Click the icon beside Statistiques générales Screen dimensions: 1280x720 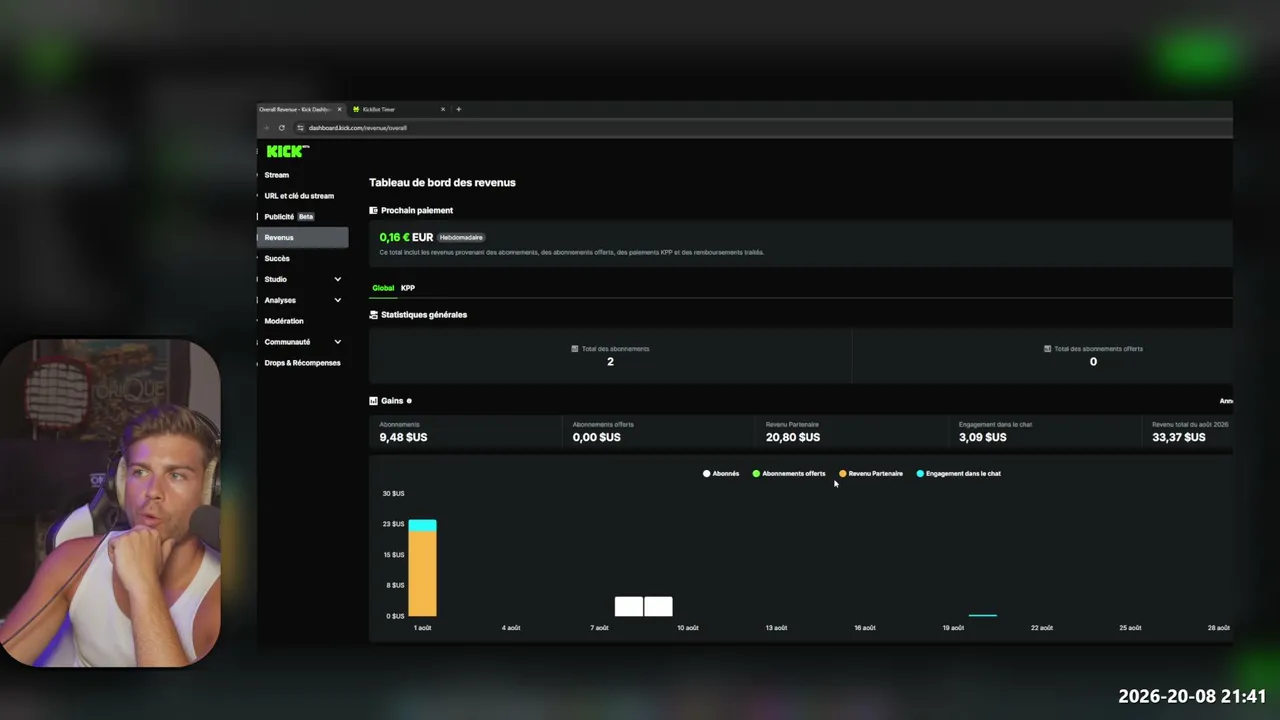coord(374,315)
